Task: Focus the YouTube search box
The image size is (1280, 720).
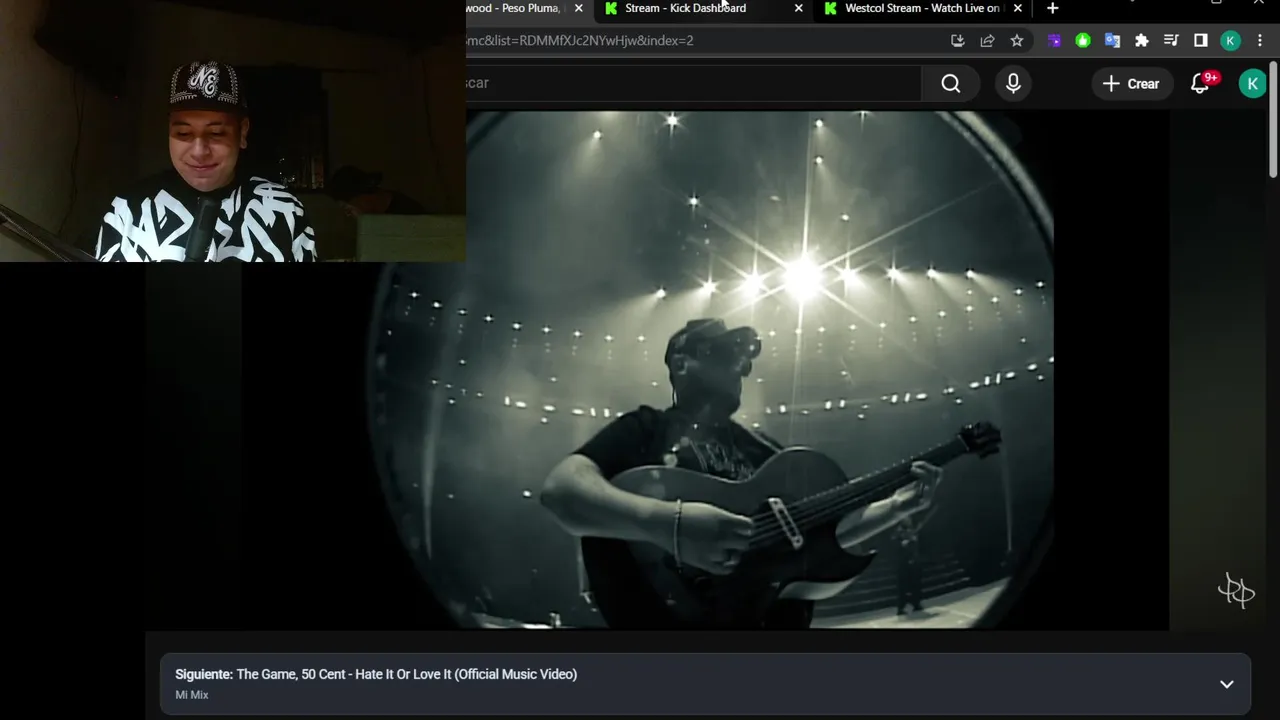Action: coord(693,84)
